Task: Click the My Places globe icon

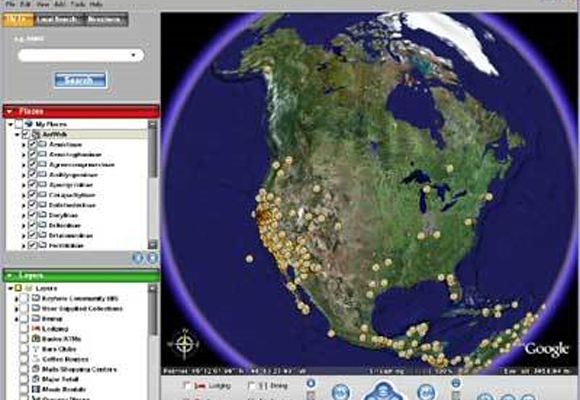Action: pyautogui.click(x=29, y=124)
